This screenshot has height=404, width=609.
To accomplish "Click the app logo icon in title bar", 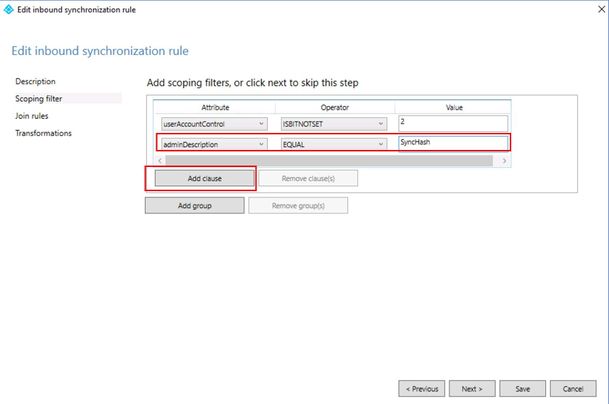I will coord(8,9).
